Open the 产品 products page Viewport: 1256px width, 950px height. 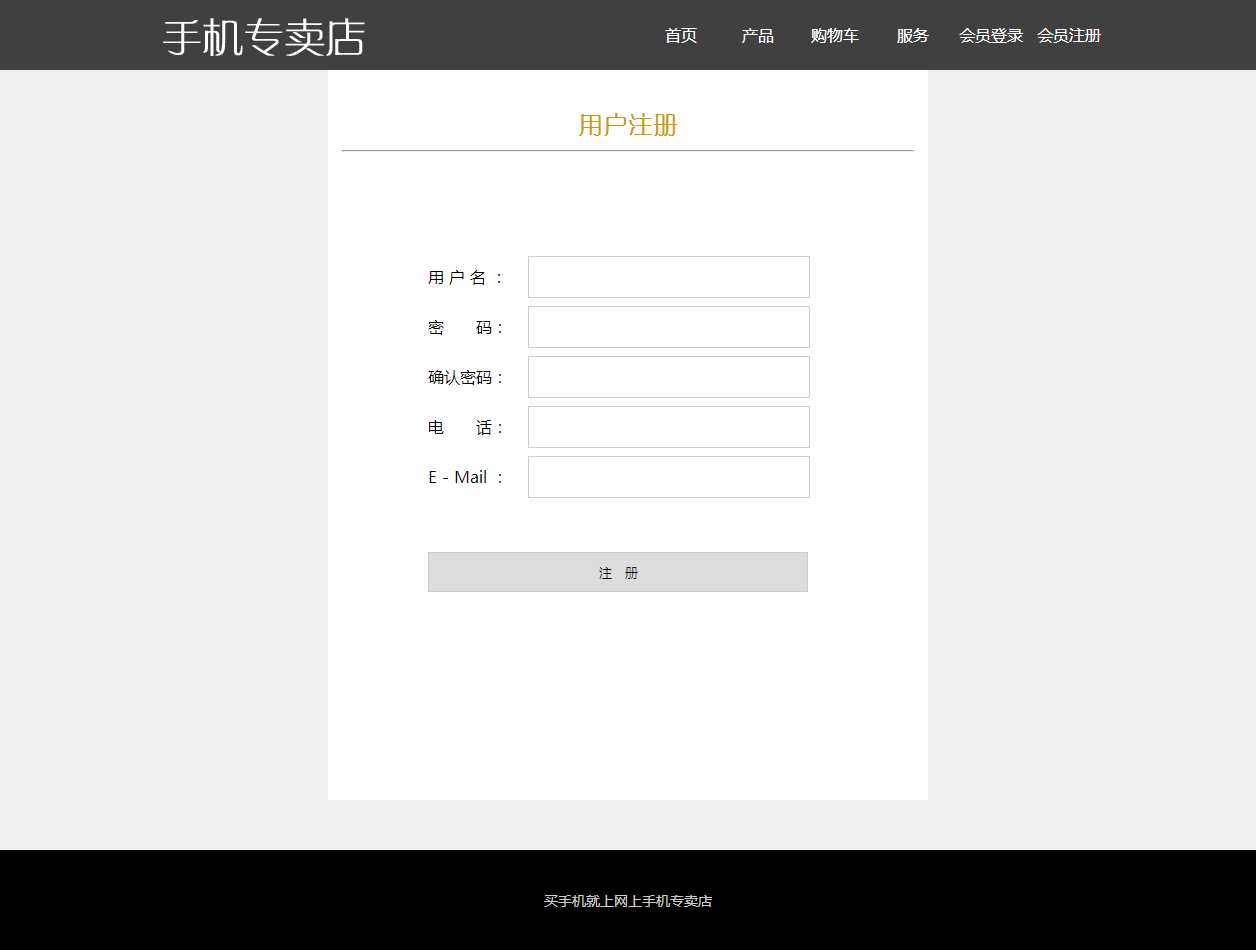point(757,36)
